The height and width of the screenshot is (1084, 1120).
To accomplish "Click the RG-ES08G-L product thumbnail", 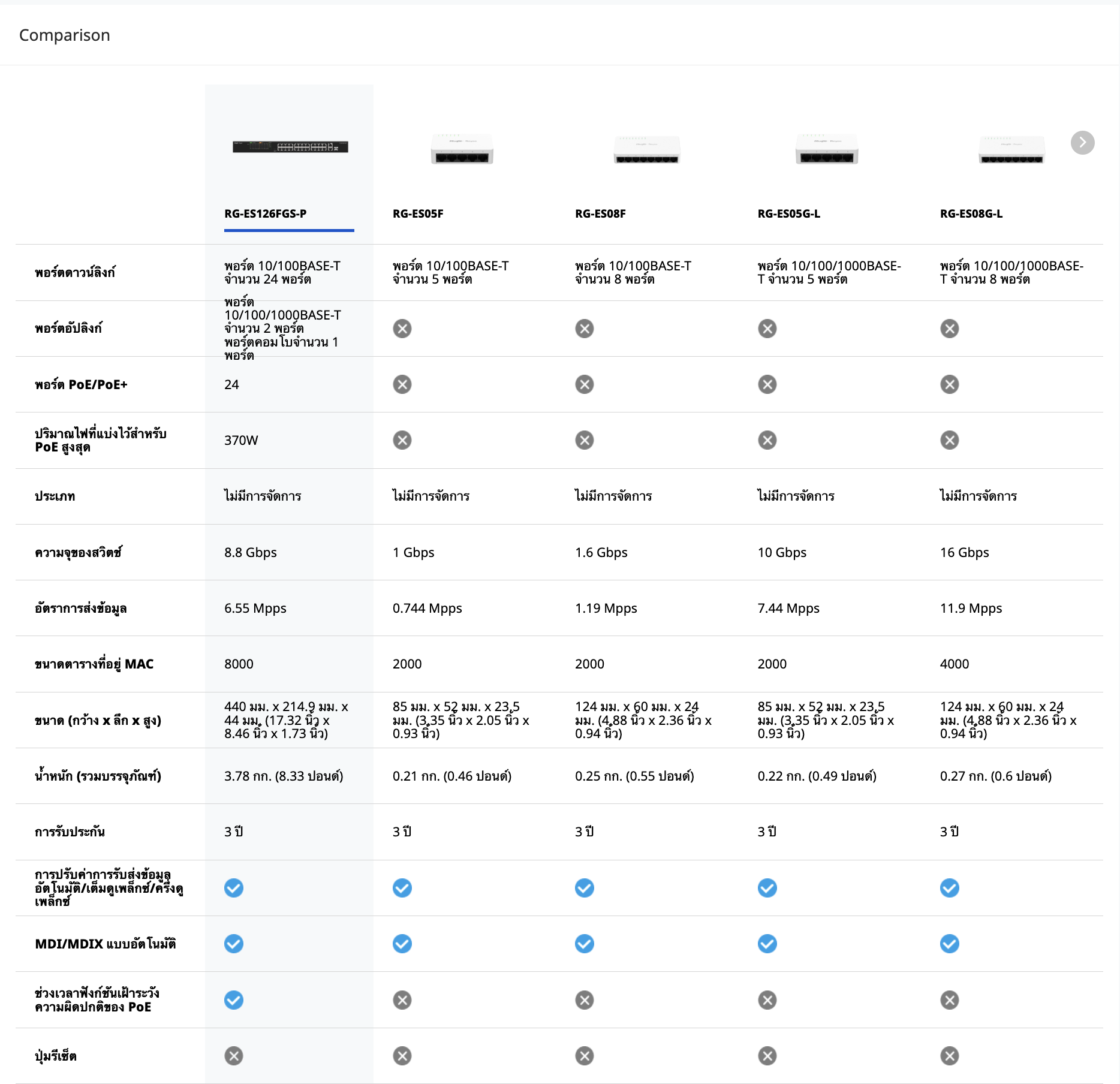I will (x=1011, y=150).
